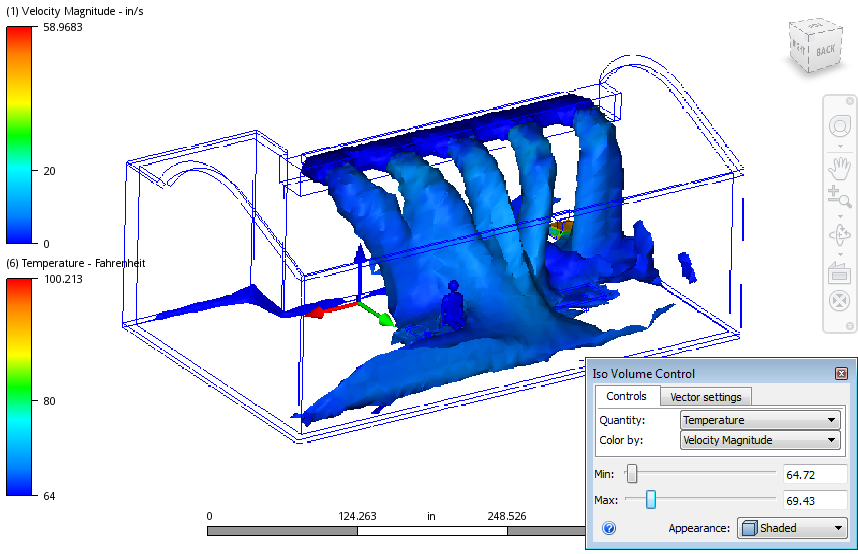858x554 pixels.
Task: Expand Orbit tool dropdown arrow
Action: tap(840, 254)
